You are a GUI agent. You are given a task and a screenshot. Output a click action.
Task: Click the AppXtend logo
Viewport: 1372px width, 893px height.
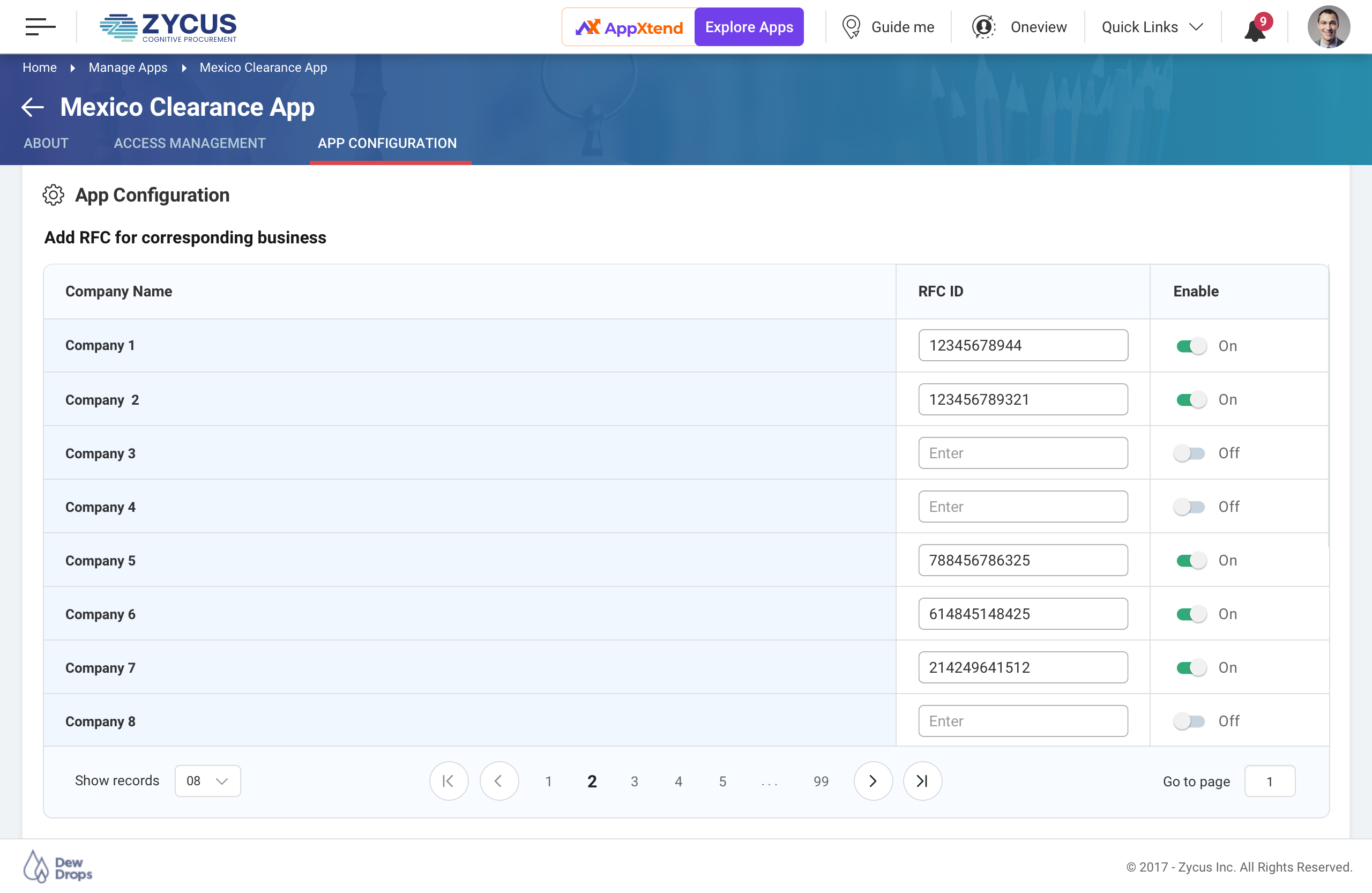(x=629, y=27)
